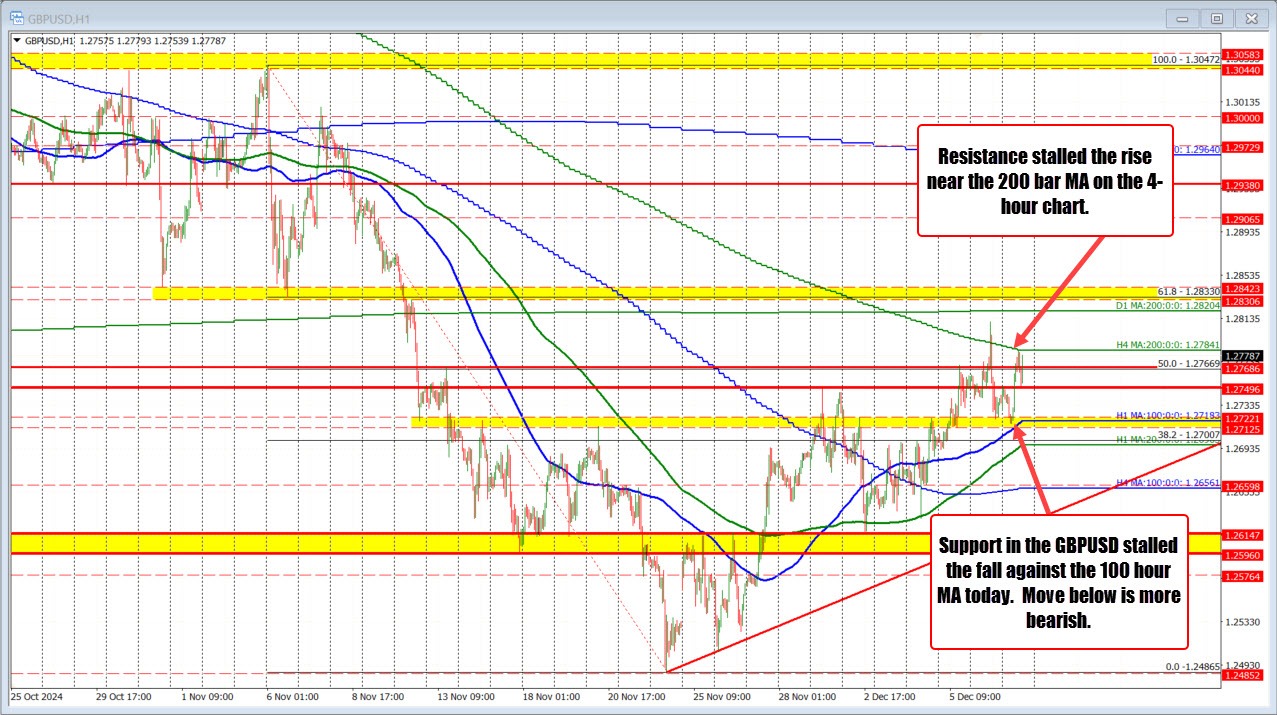
Task: Click the red price label 1.25960
Action: coord(1244,554)
